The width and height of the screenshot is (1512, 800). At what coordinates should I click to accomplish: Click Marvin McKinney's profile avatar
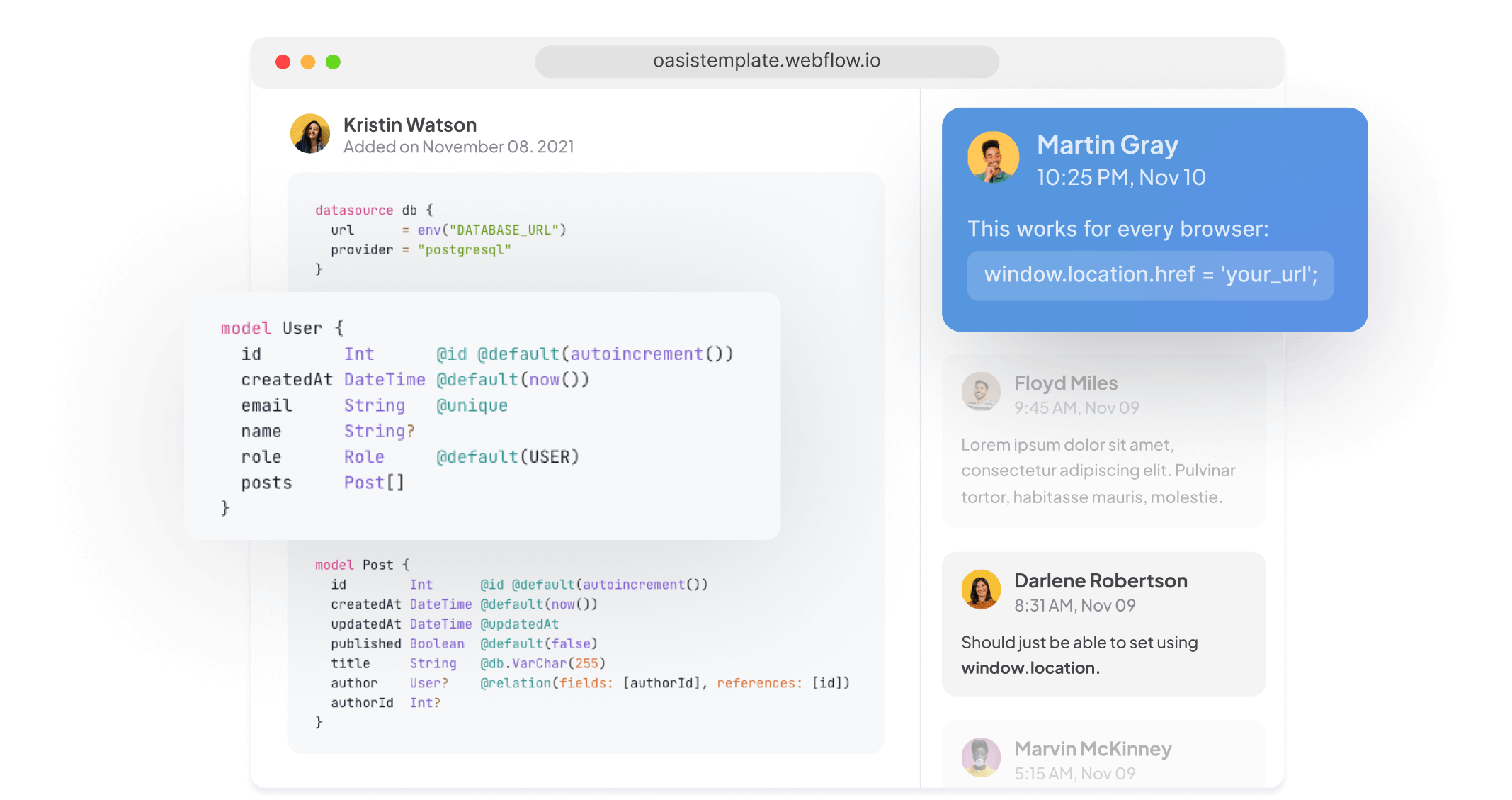click(x=981, y=757)
